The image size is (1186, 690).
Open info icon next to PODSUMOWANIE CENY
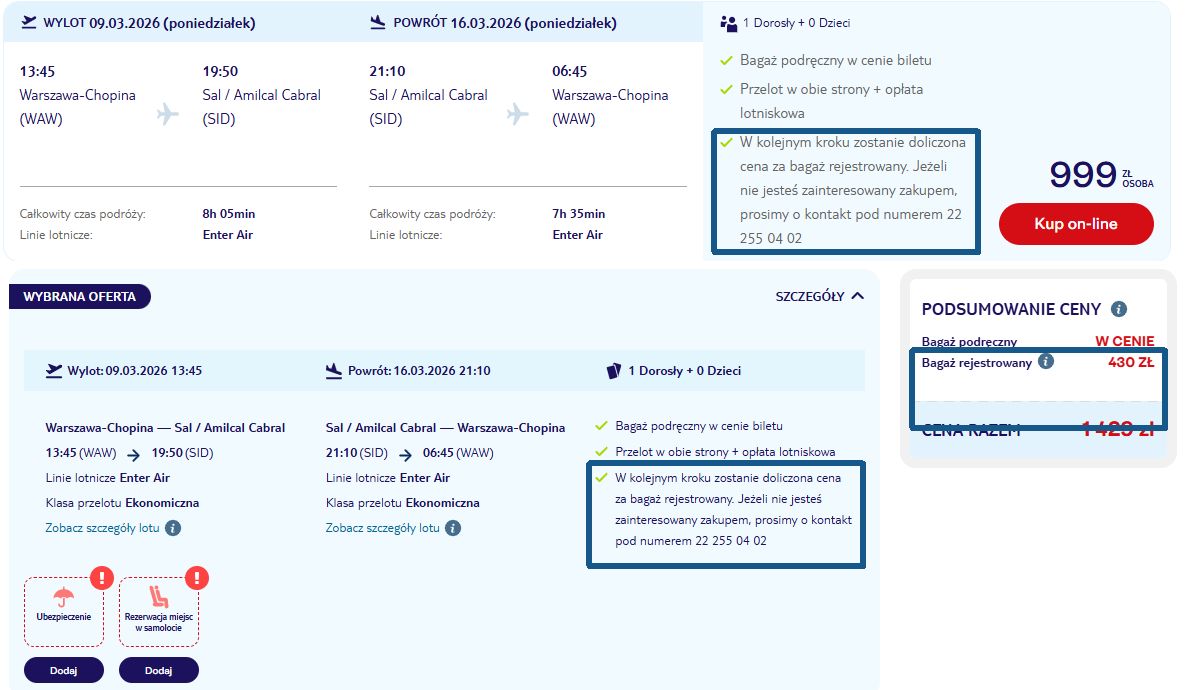tap(1119, 309)
